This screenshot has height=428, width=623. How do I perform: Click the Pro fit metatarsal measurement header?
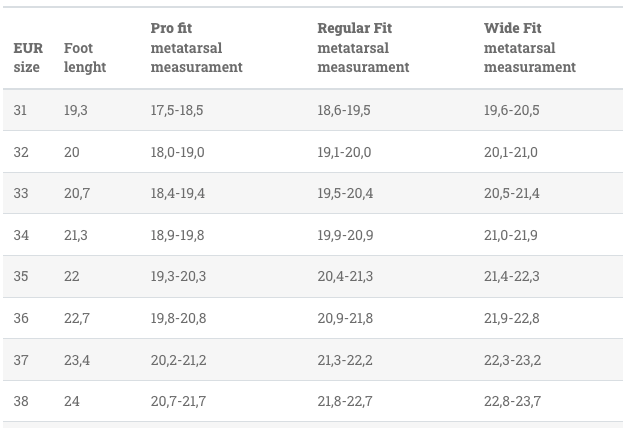pyautogui.click(x=196, y=48)
